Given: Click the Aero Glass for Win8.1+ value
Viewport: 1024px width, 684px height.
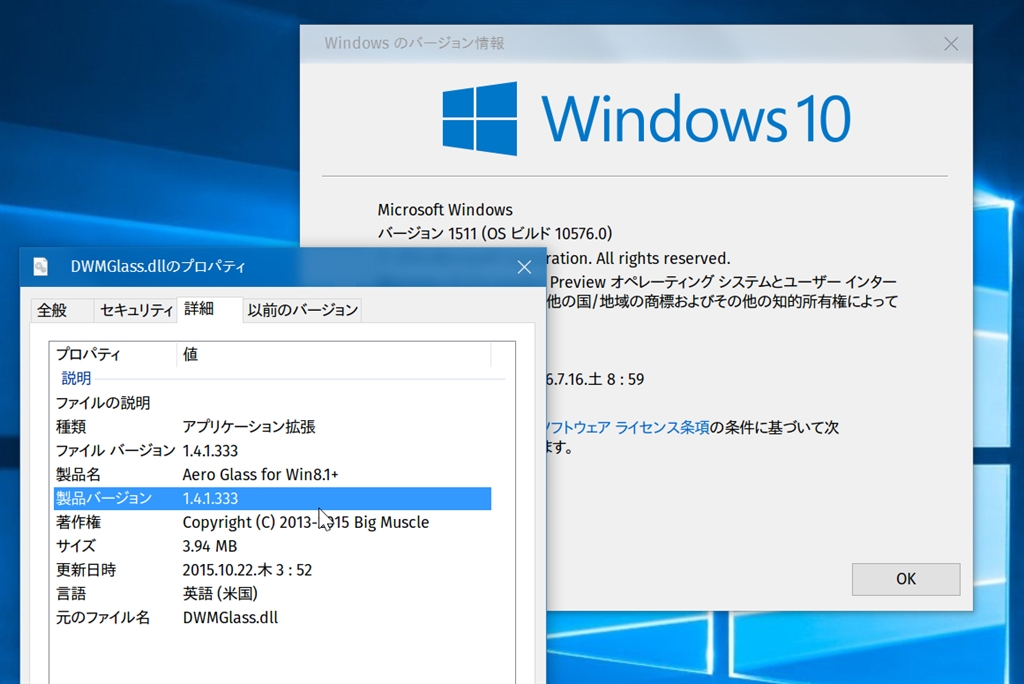Looking at the screenshot, I should 260,475.
